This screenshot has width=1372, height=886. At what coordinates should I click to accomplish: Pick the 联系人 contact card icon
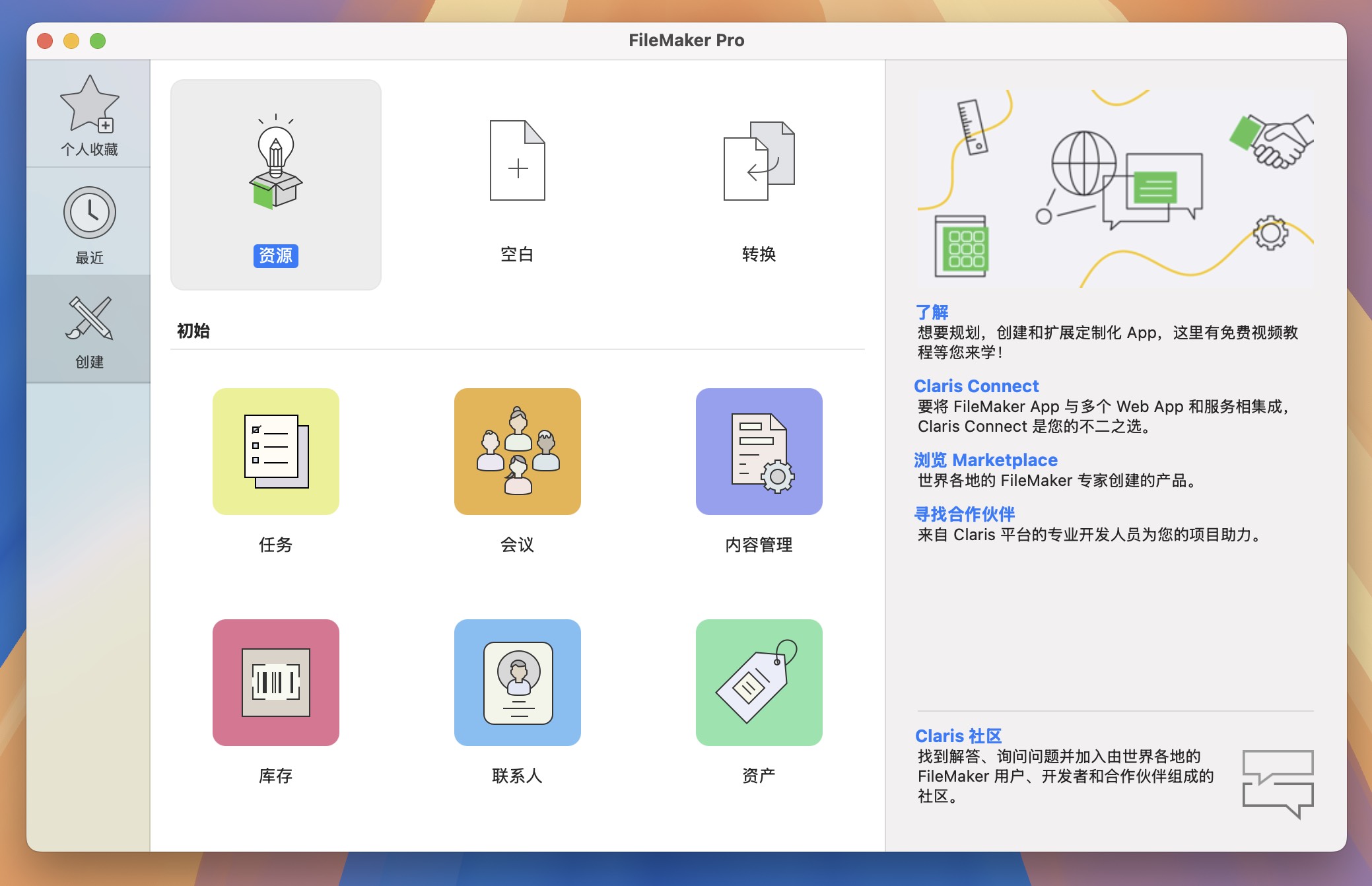(518, 683)
